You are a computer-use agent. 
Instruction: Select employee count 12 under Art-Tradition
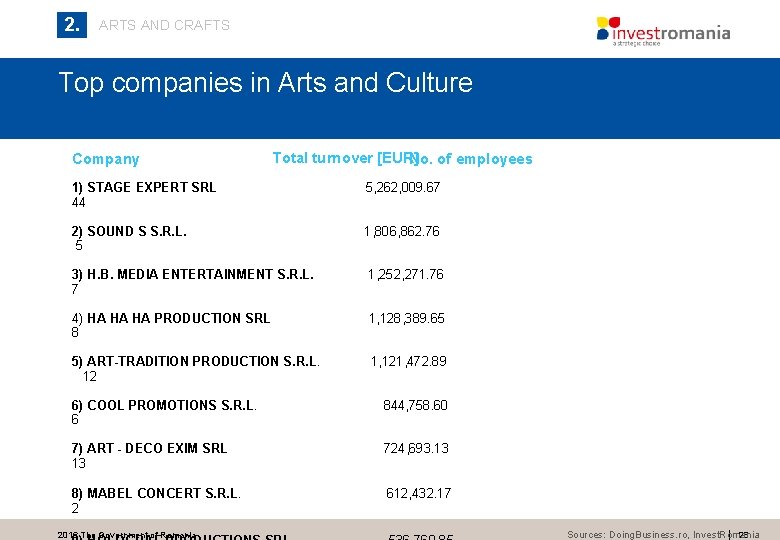(90, 376)
